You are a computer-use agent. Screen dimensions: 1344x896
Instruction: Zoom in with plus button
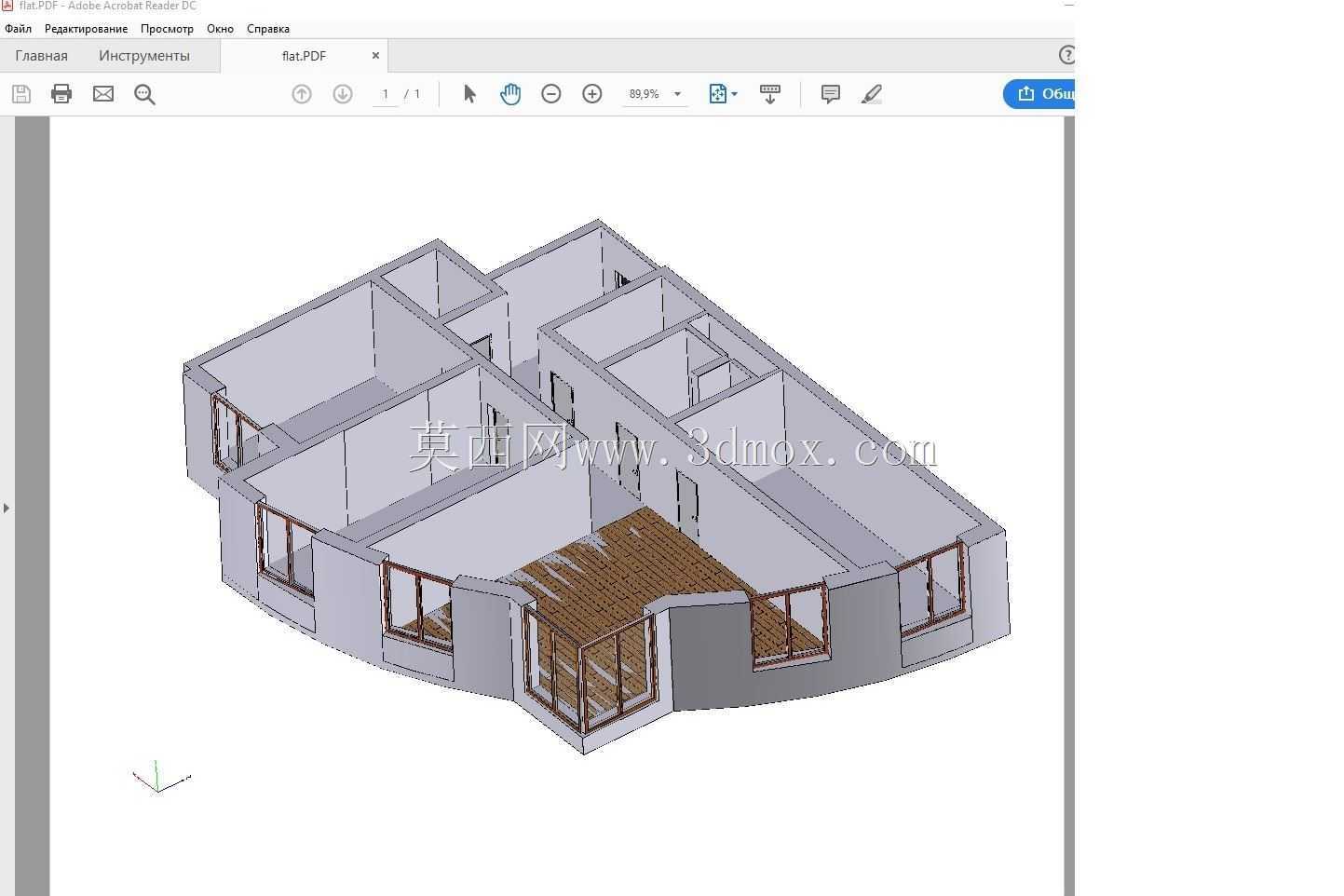pyautogui.click(x=592, y=94)
